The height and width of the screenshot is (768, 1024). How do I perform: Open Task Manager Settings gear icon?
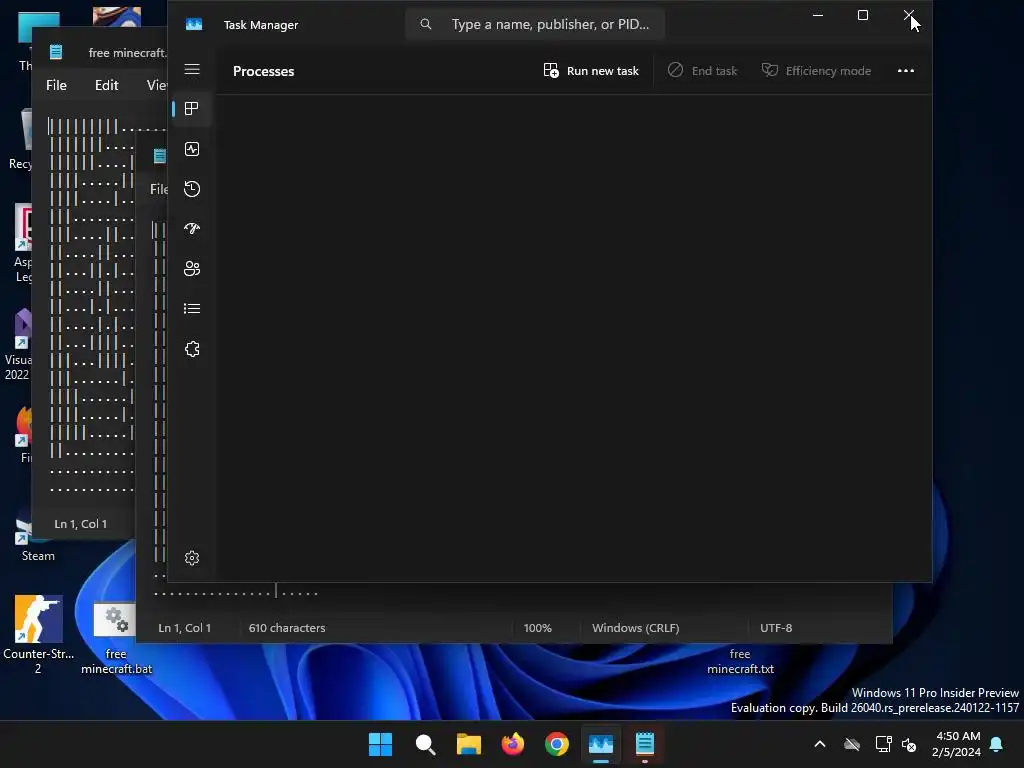[192, 558]
